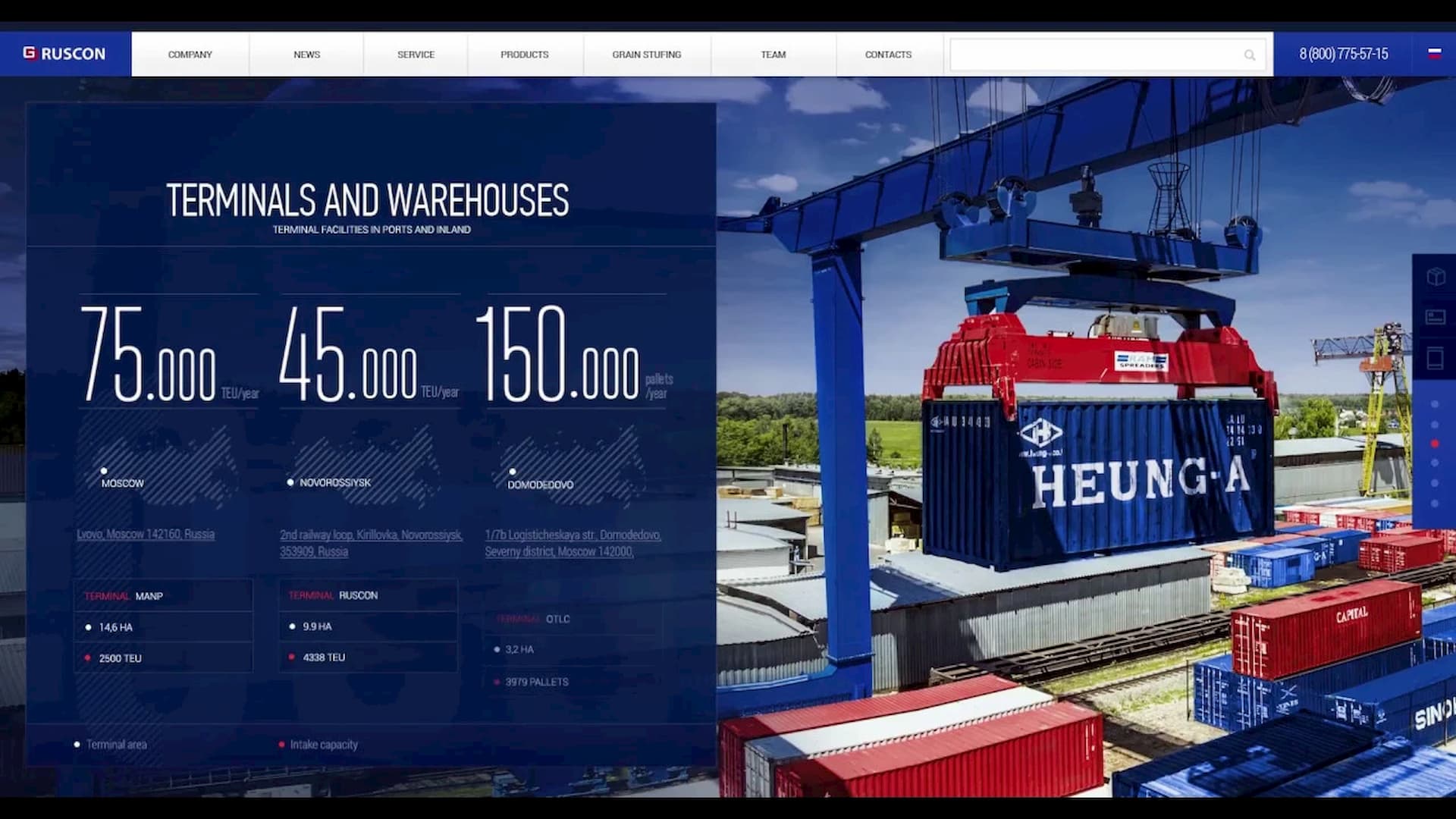Open the Grain Stufing menu
The width and height of the screenshot is (1456, 819).
(x=646, y=55)
